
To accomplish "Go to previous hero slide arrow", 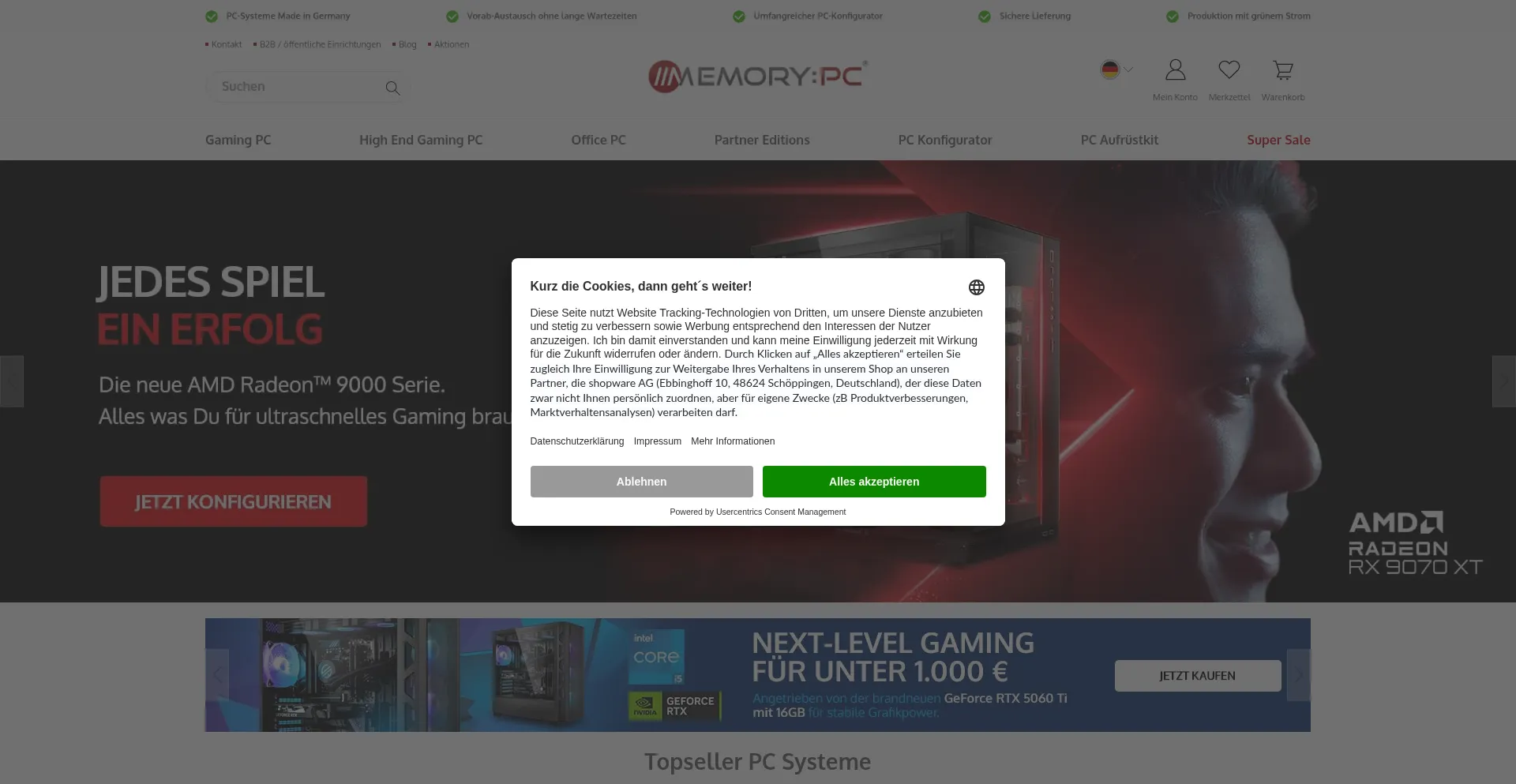I will pos(12,381).
